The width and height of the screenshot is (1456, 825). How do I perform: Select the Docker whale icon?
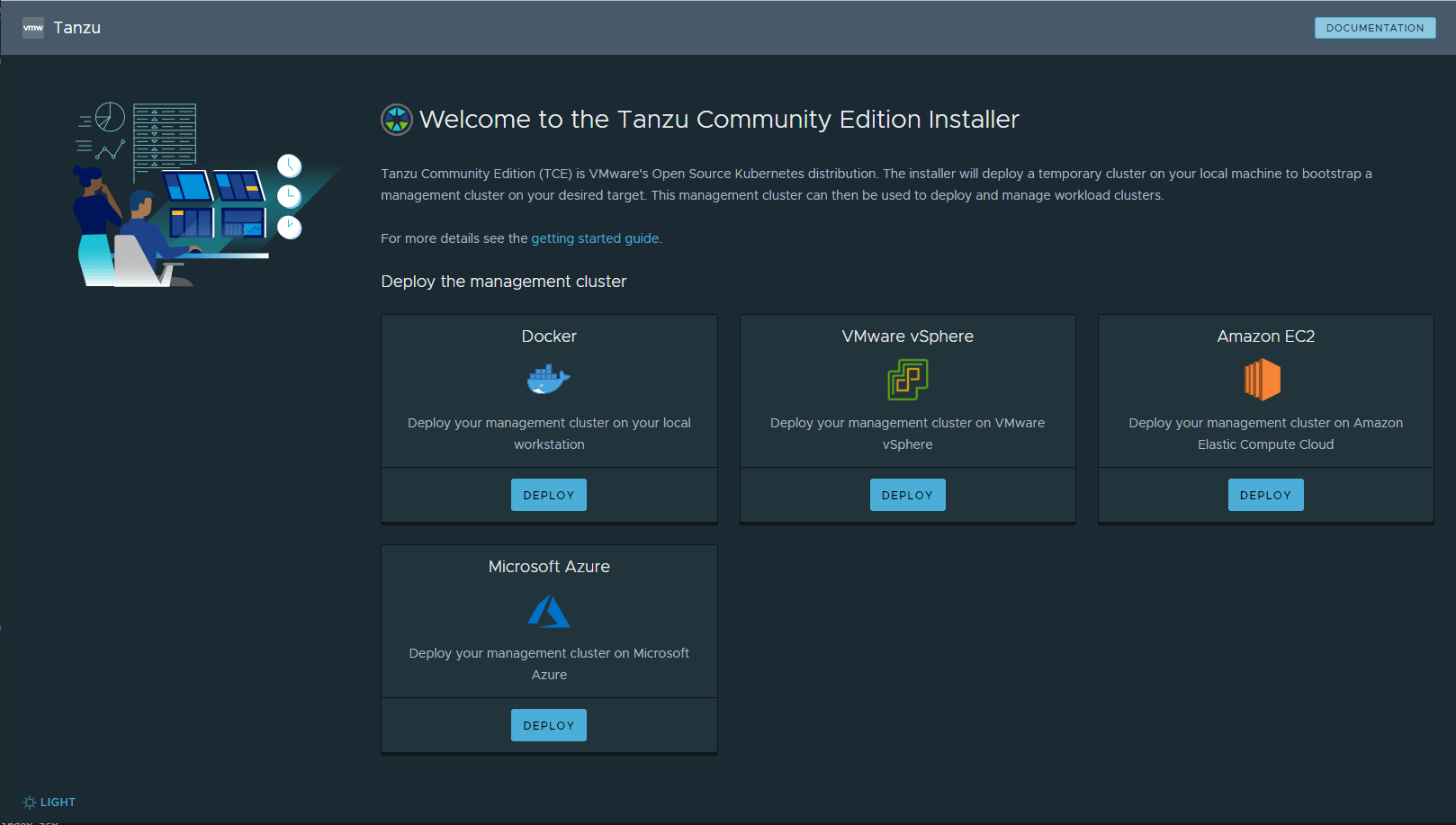click(x=549, y=379)
